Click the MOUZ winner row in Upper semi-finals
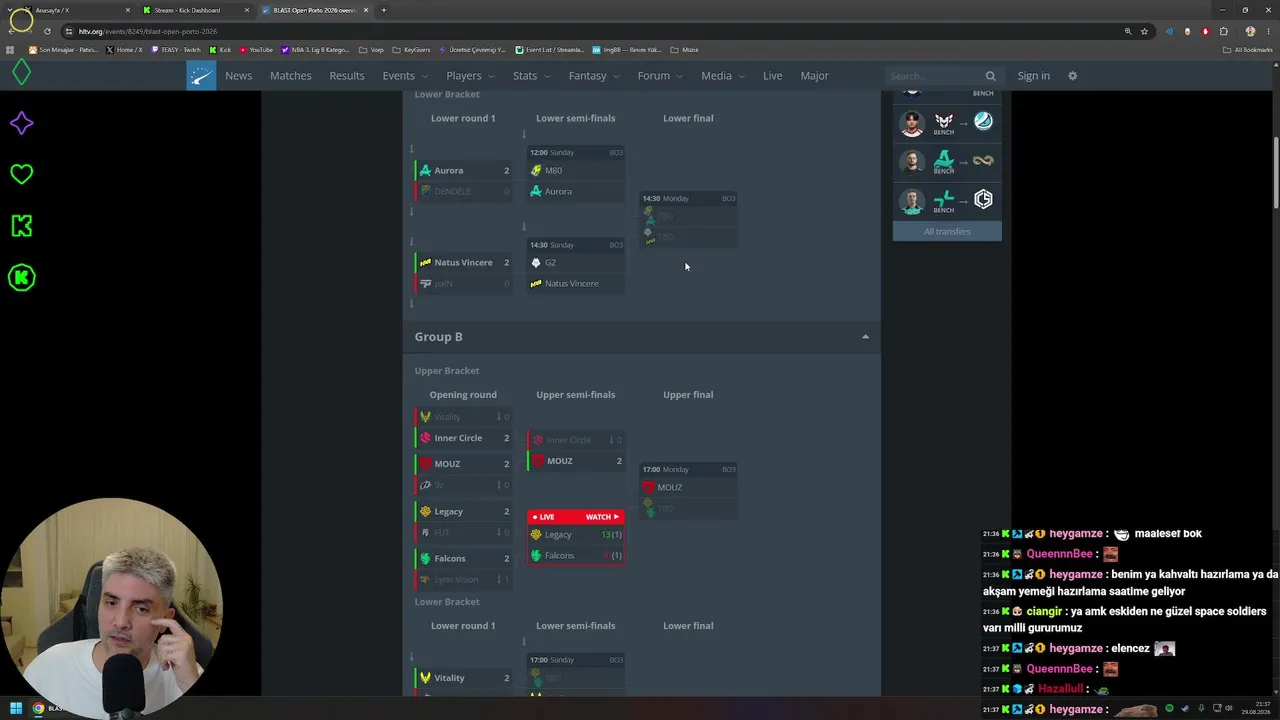Screen dimensions: 1280x720 [x=576, y=461]
